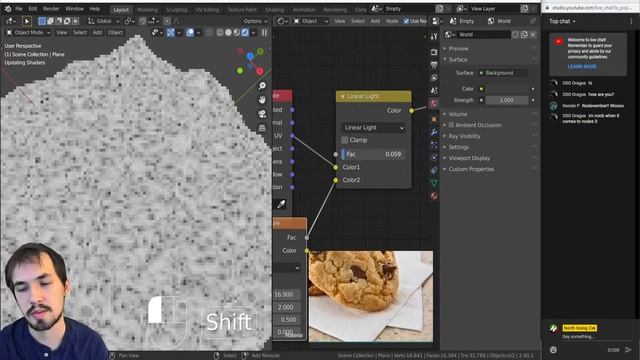Switch to rendered shading mode
640x360 pixels.
coord(245,32)
